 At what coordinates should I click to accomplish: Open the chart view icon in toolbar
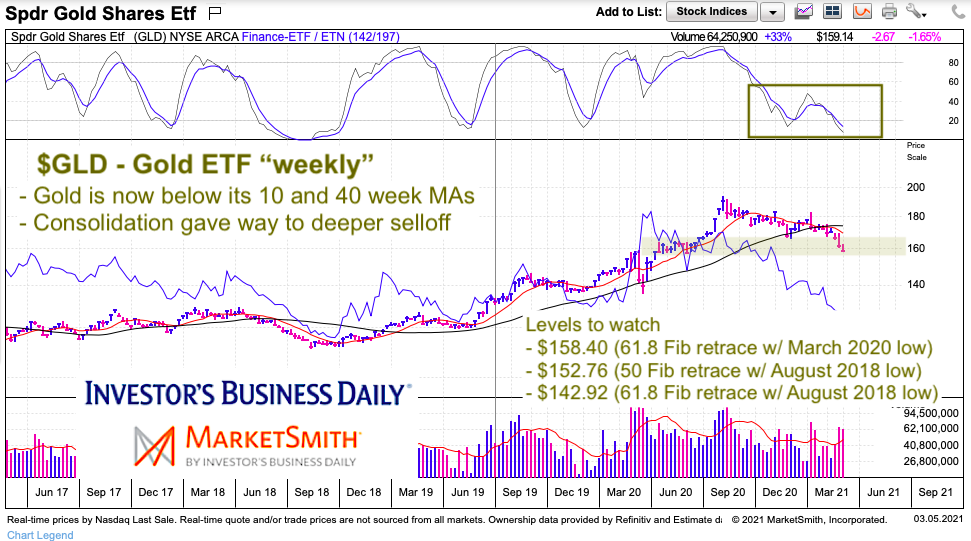point(804,11)
